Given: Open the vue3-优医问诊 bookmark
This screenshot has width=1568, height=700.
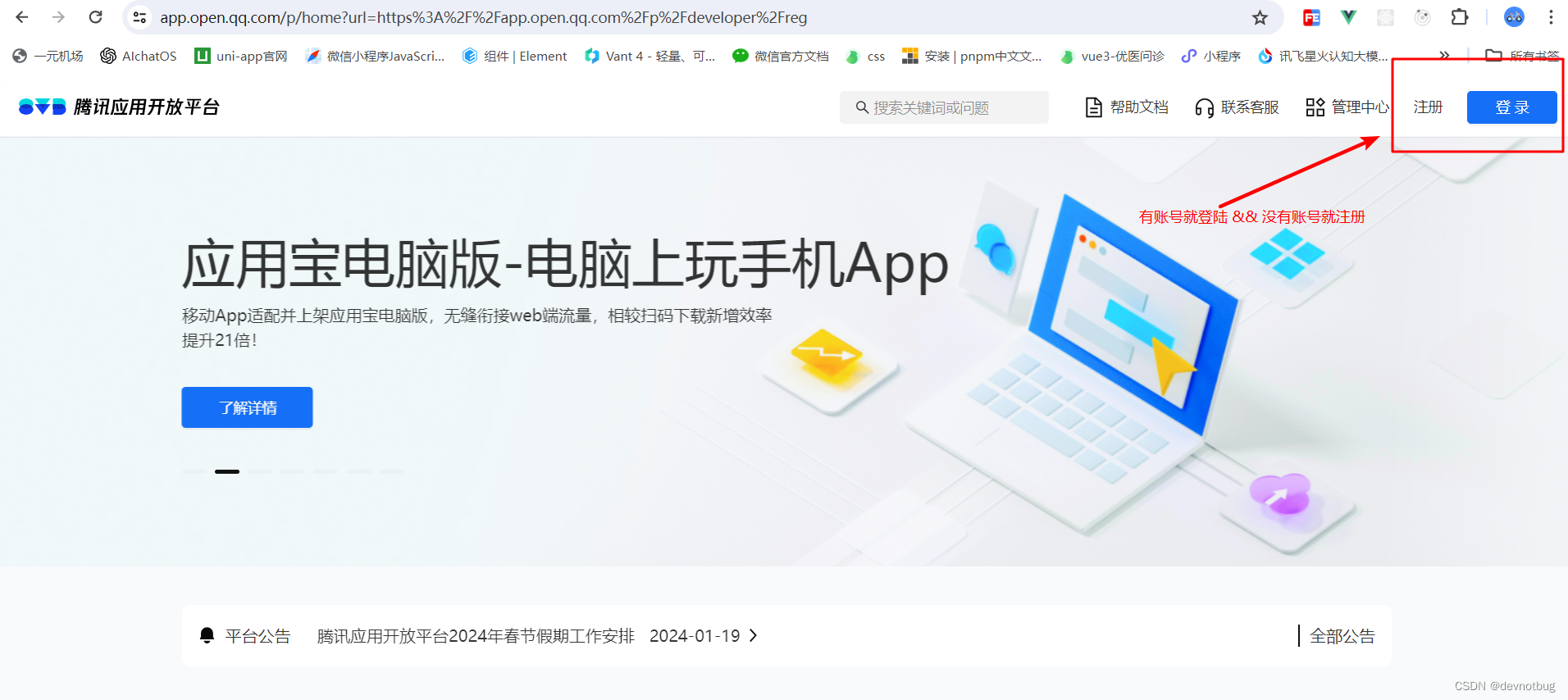Looking at the screenshot, I should pyautogui.click(x=1112, y=56).
